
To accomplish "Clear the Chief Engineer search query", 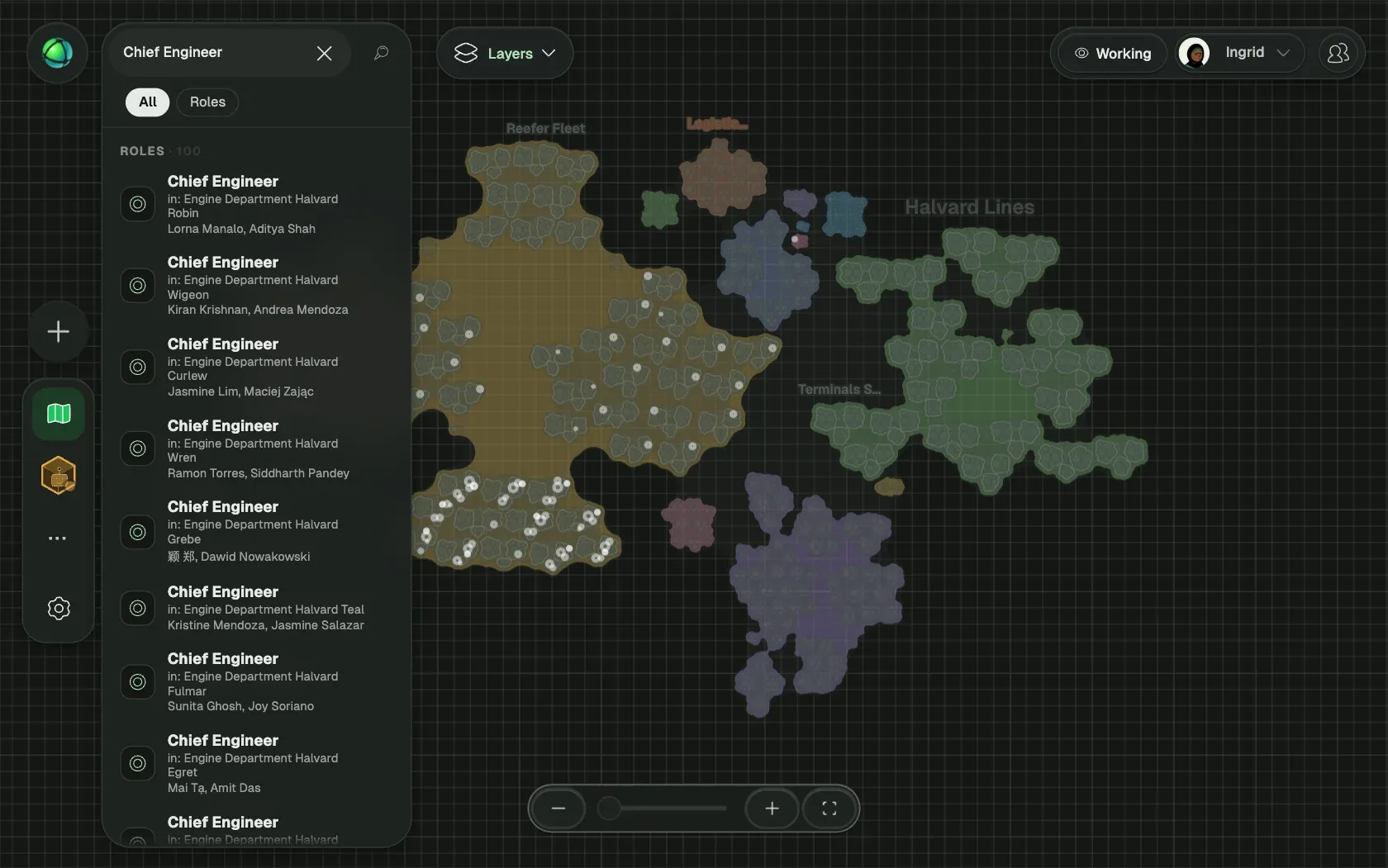I will pos(324,54).
